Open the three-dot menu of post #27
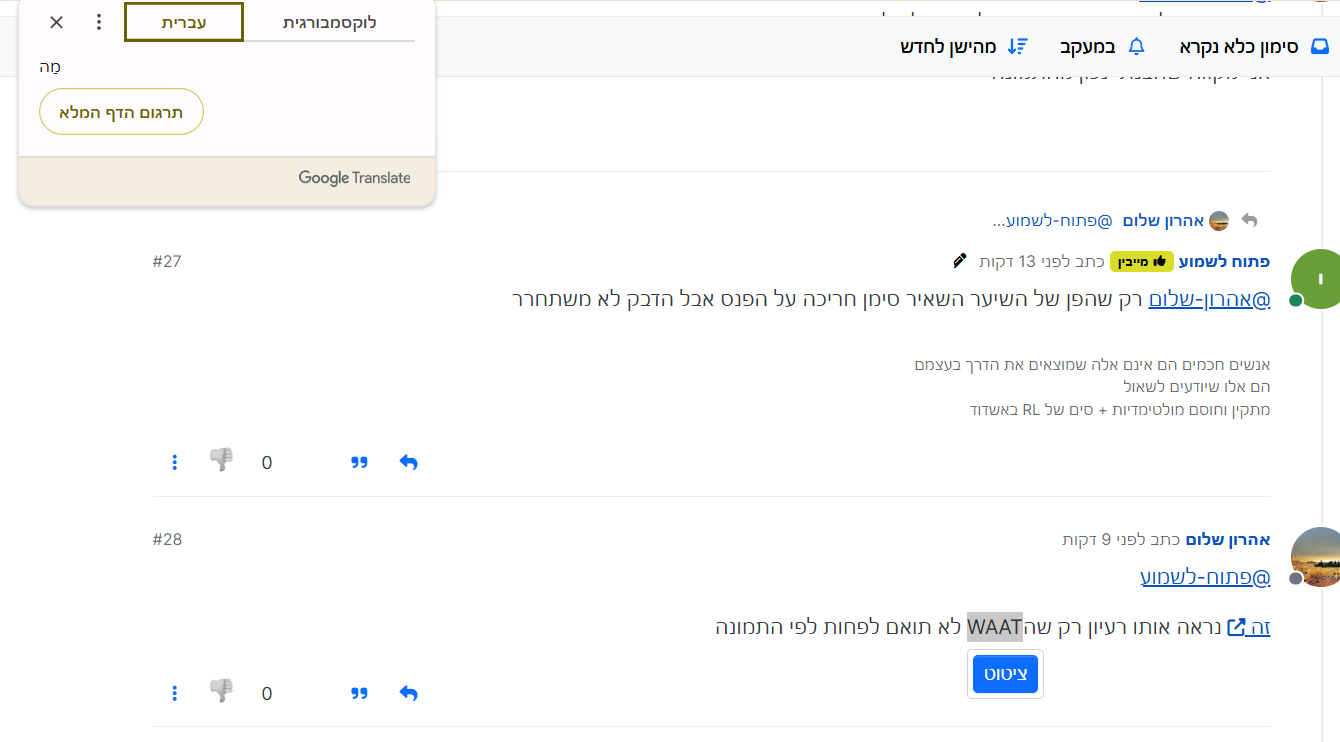The image size is (1340, 742). [175, 462]
